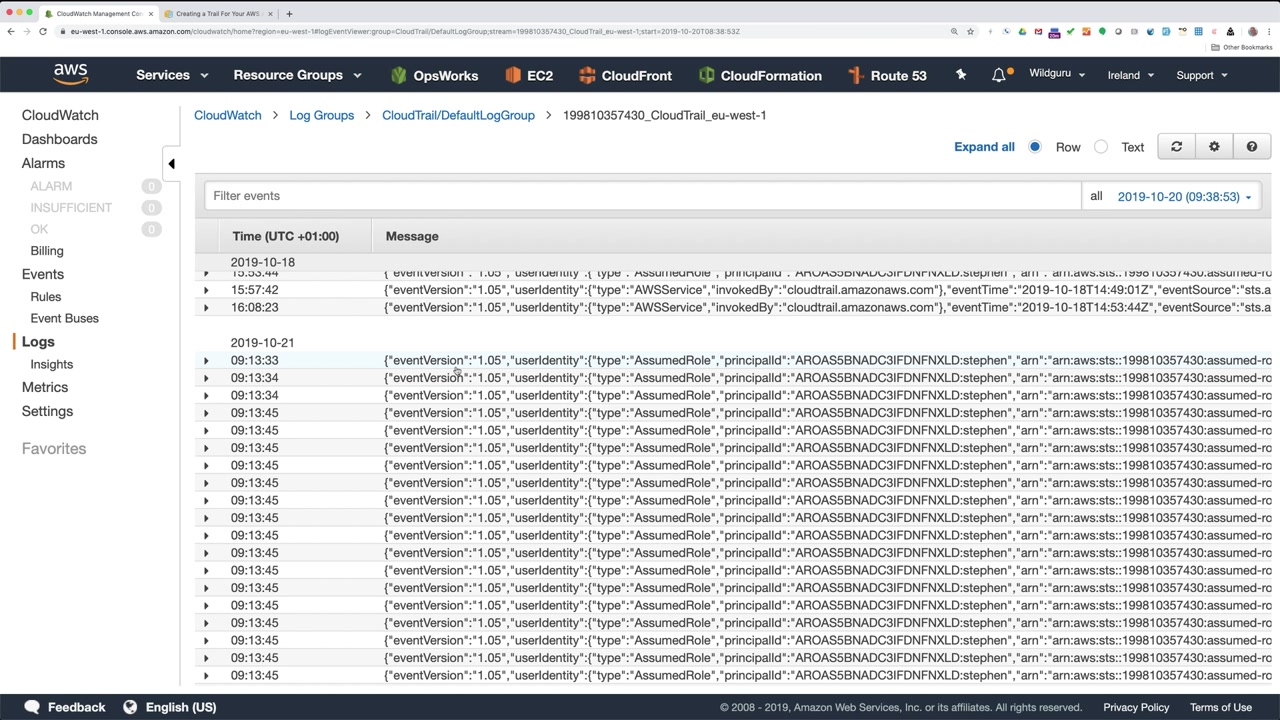The height and width of the screenshot is (720, 1280).
Task: Open the Privacy Policy link
Action: (x=1136, y=707)
